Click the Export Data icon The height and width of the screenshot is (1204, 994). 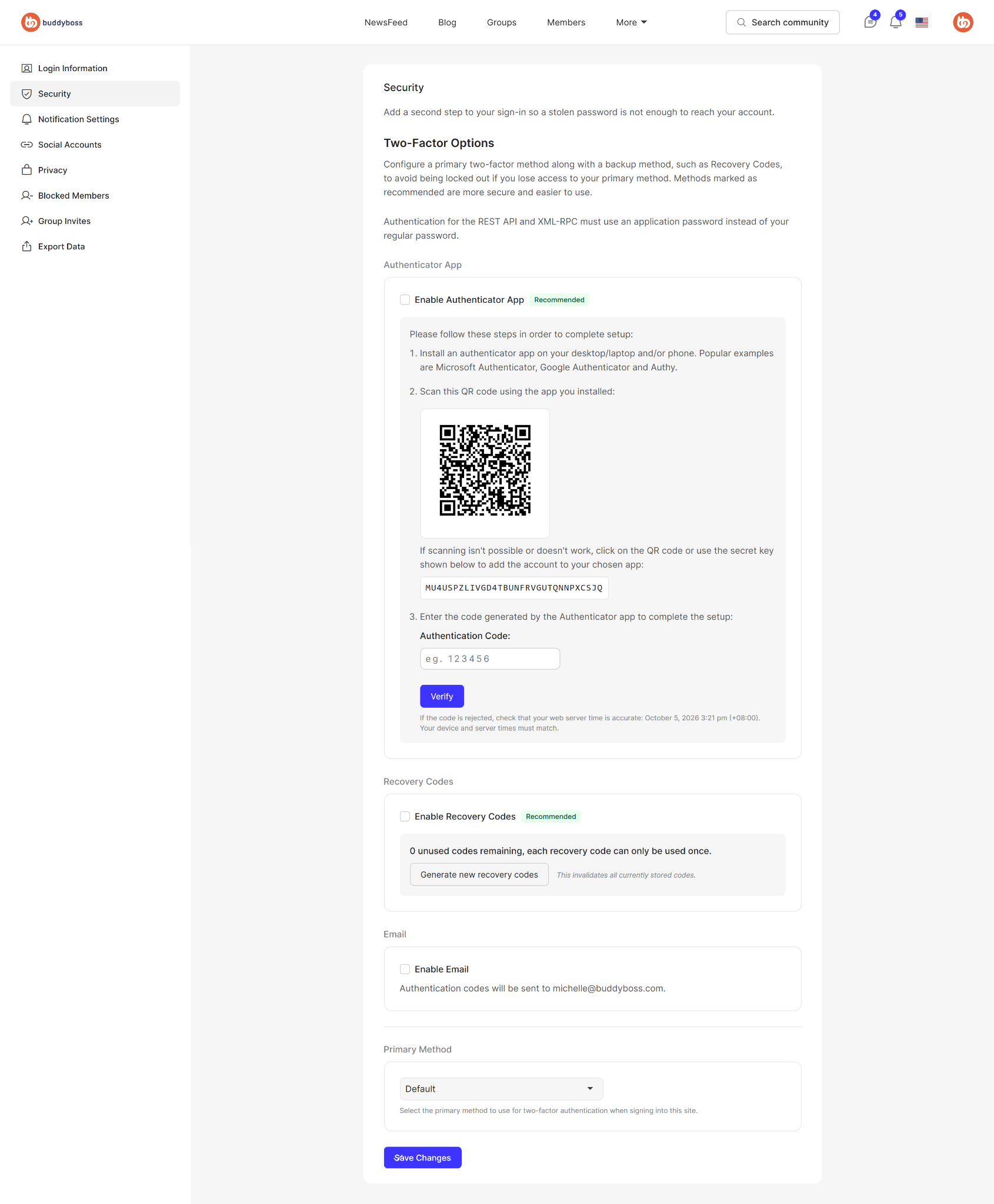click(26, 246)
